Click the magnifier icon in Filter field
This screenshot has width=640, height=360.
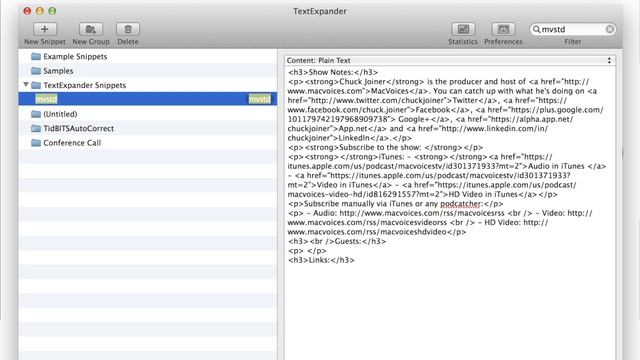pos(537,29)
